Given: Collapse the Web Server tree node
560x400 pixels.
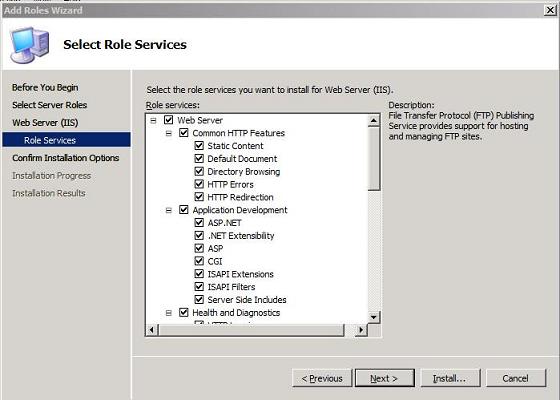Looking at the screenshot, I should click(153, 120).
